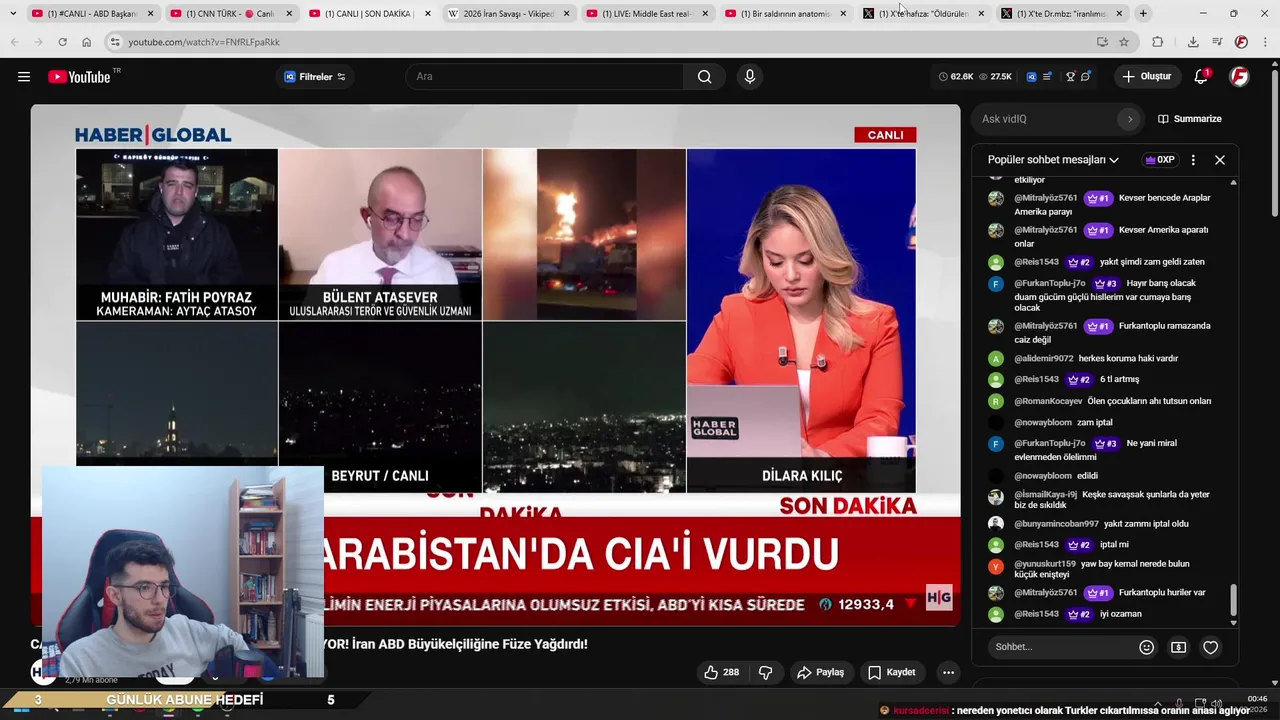Open the tab search dropdown arrow
This screenshot has width=1280, height=720.
pos(12,14)
